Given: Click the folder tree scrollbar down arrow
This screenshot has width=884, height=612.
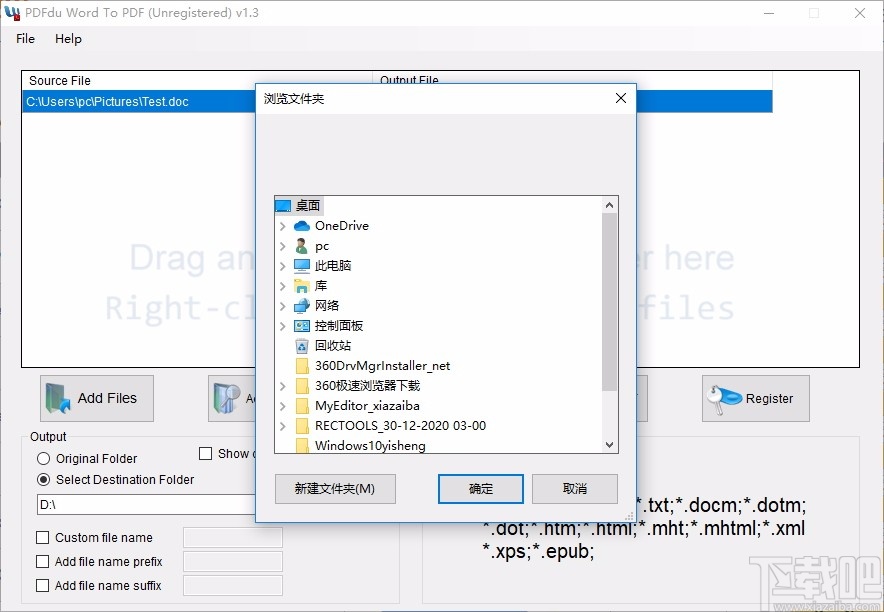Looking at the screenshot, I should click(610, 443).
